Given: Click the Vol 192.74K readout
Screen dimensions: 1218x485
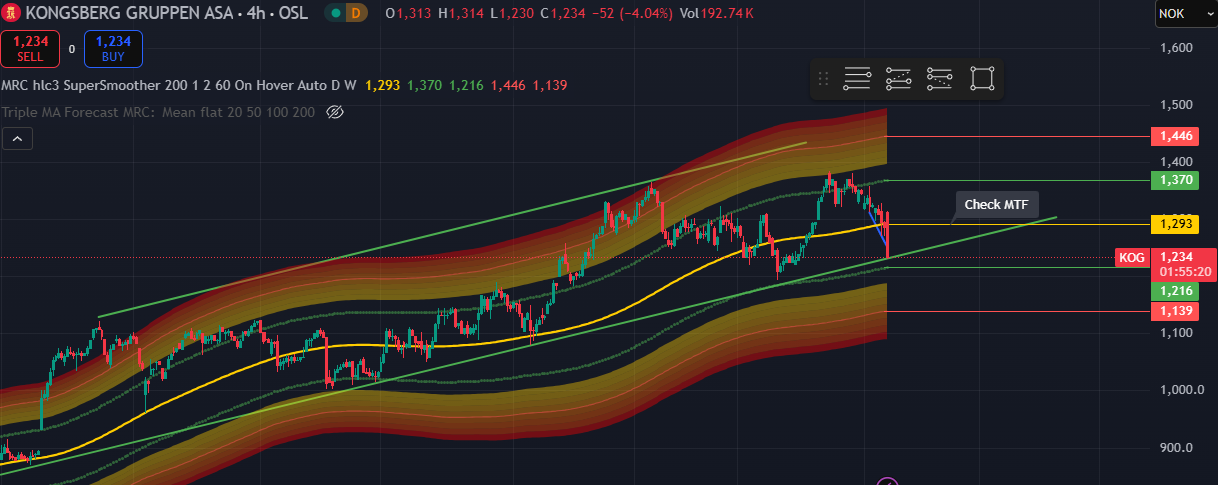Looking at the screenshot, I should pos(717,14).
